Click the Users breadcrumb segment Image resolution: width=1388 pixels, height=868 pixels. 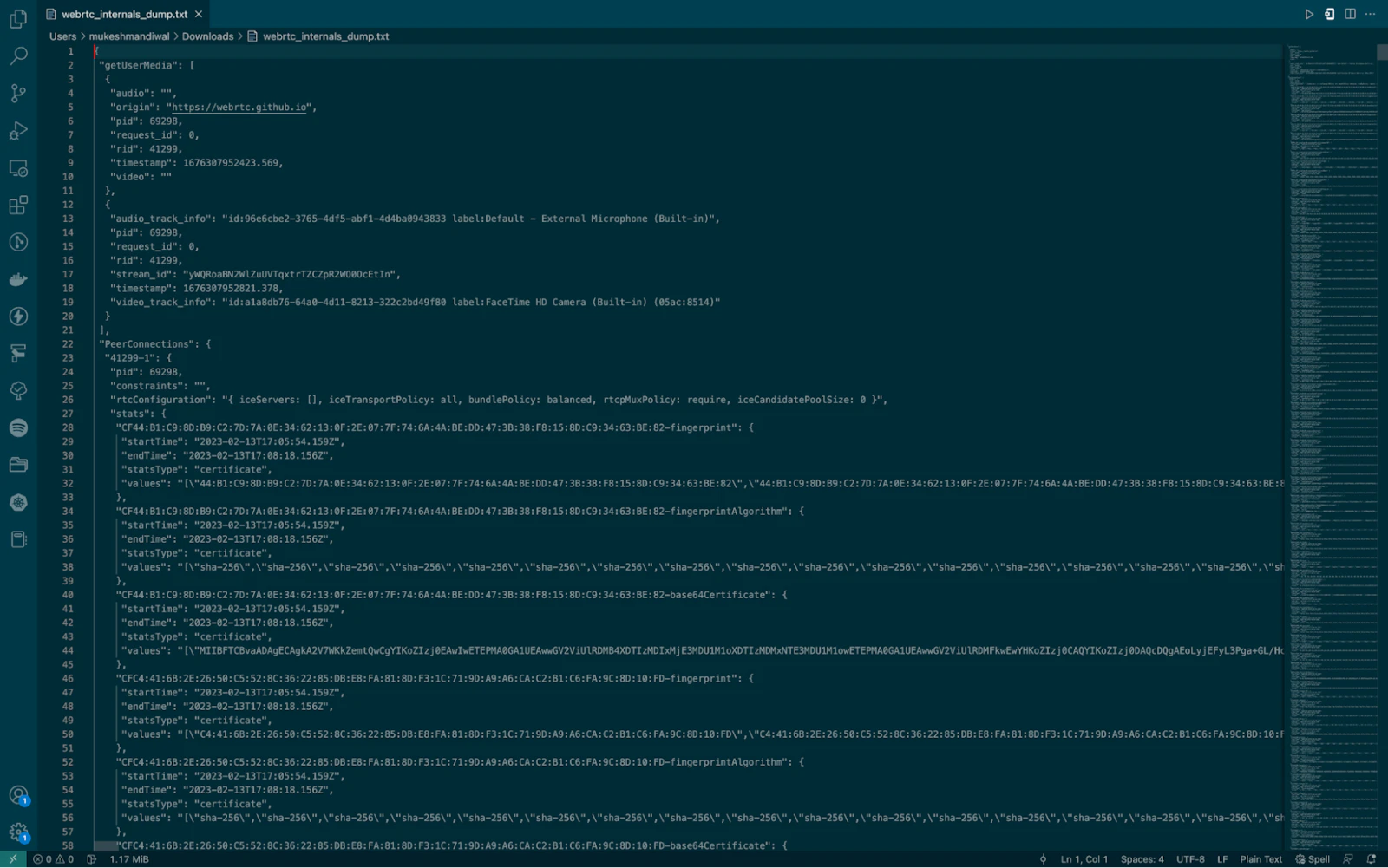click(62, 36)
